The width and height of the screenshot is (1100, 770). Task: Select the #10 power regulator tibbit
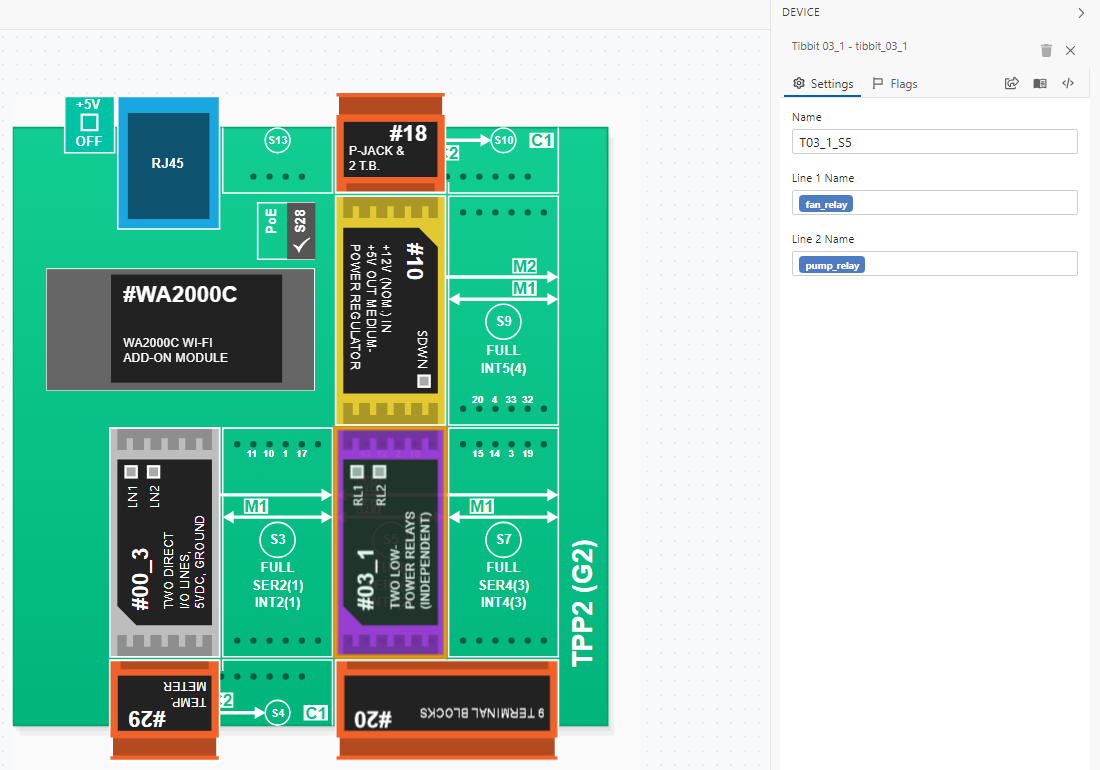coord(391,311)
